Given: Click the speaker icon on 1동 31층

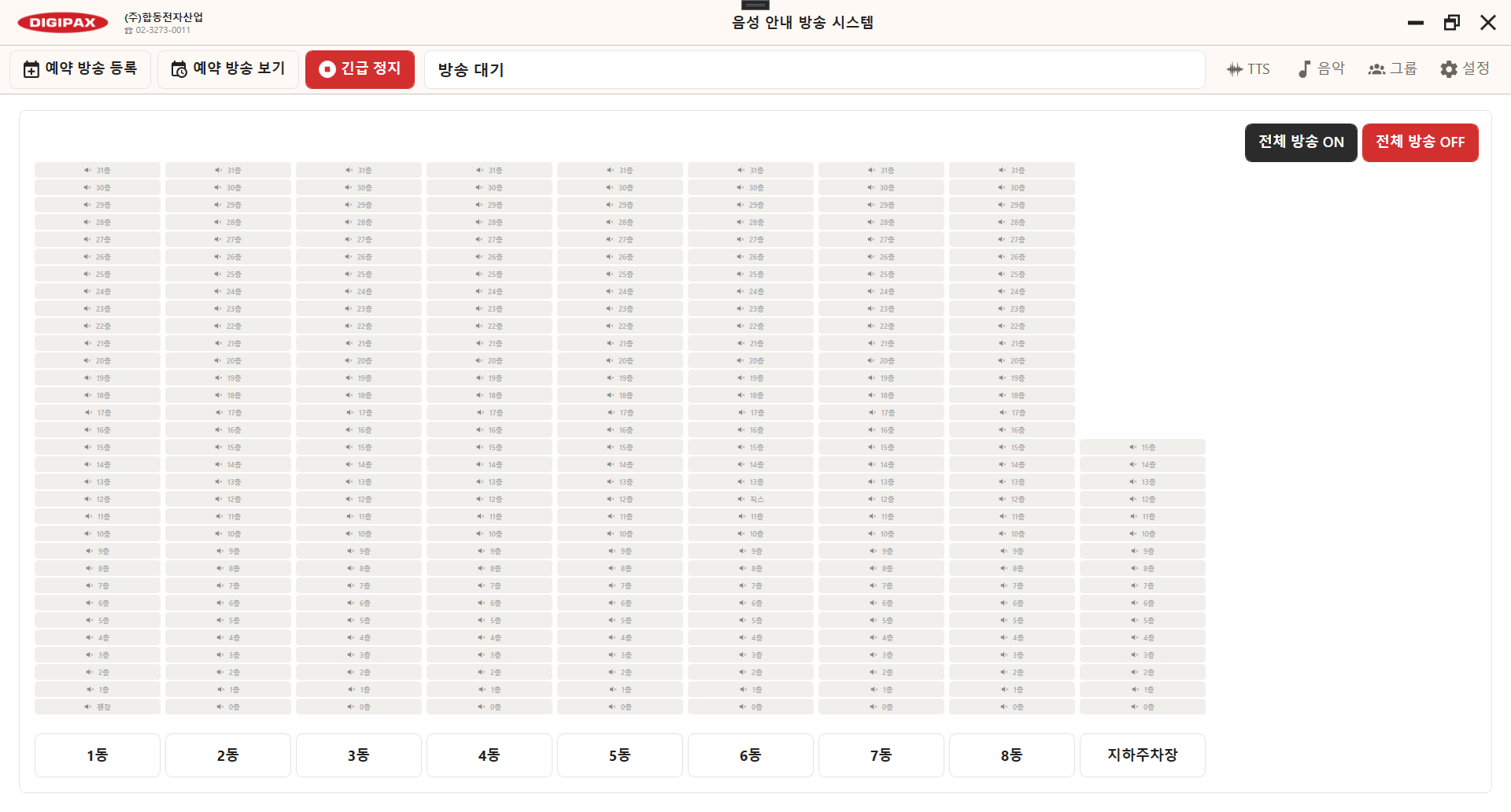Looking at the screenshot, I should point(88,170).
